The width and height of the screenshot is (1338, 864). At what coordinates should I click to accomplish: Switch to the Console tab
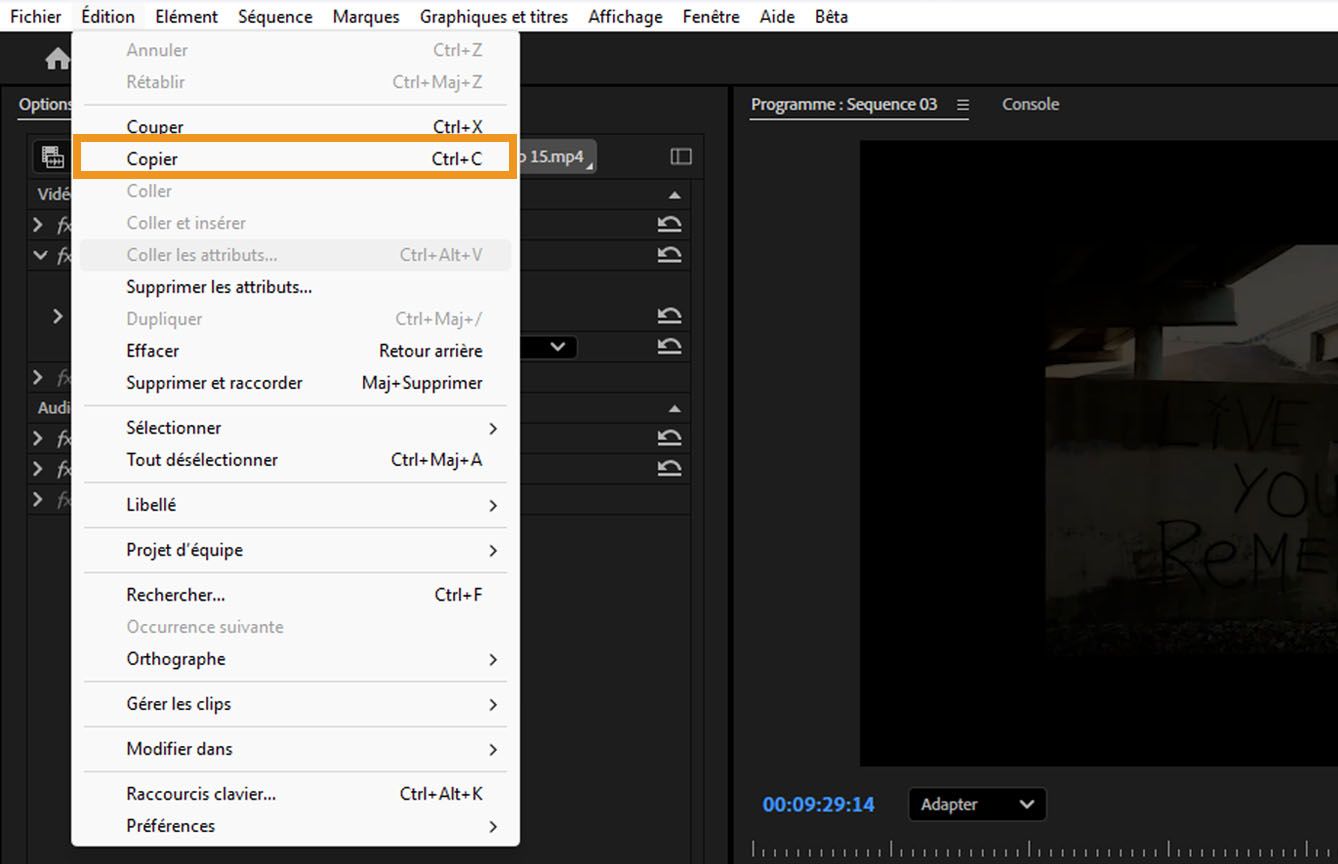click(1030, 105)
